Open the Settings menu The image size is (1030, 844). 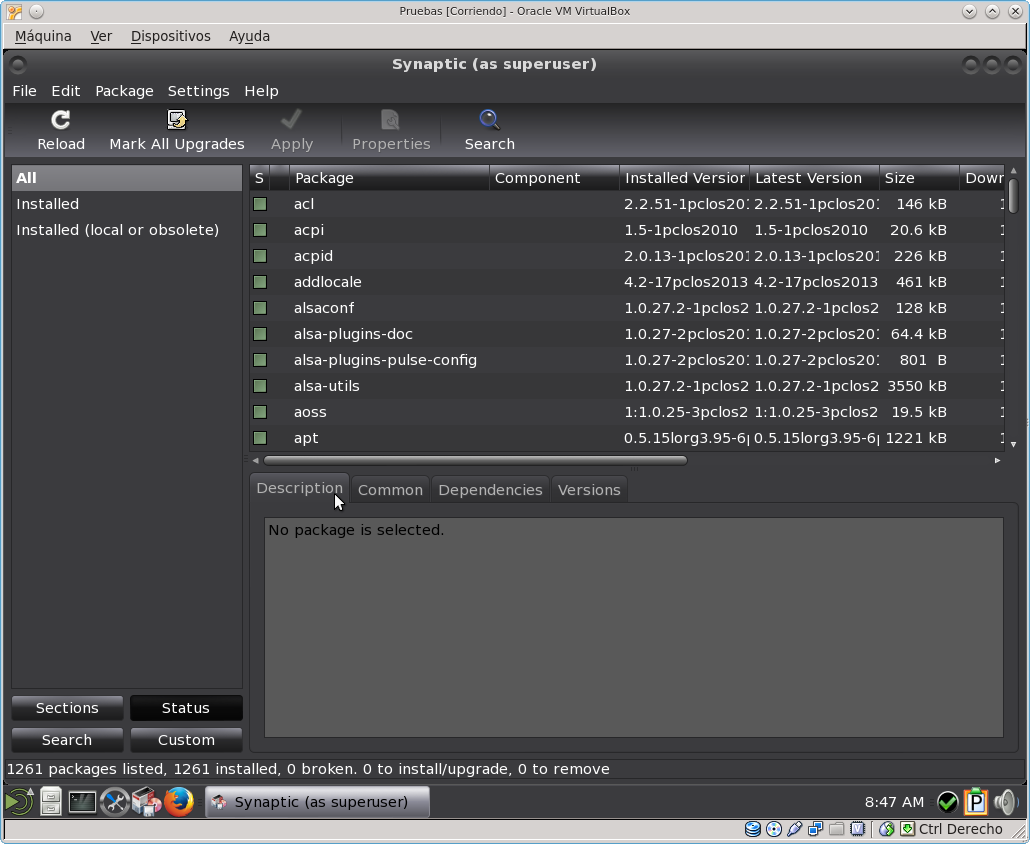[198, 91]
